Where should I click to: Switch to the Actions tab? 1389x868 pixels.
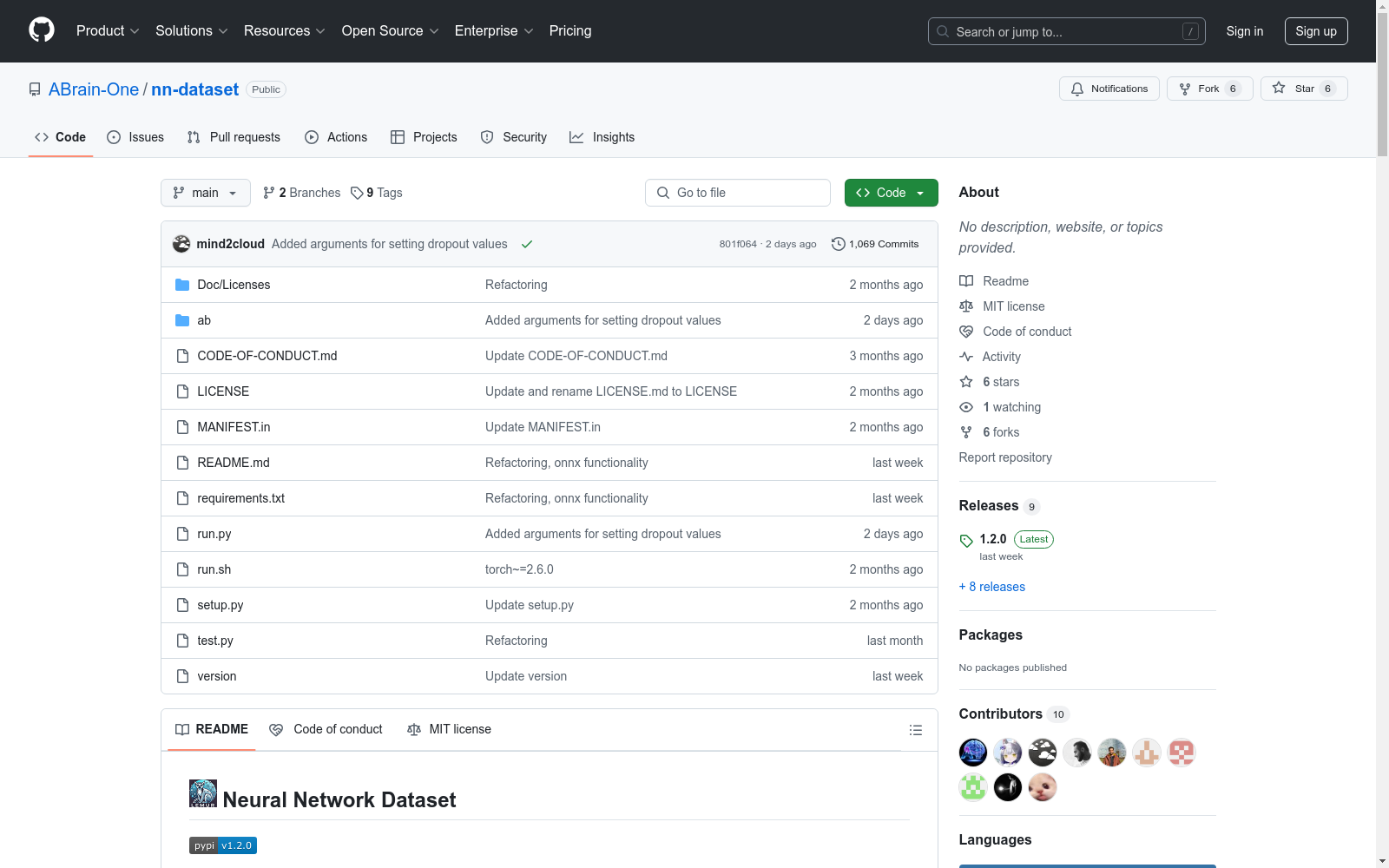click(336, 137)
